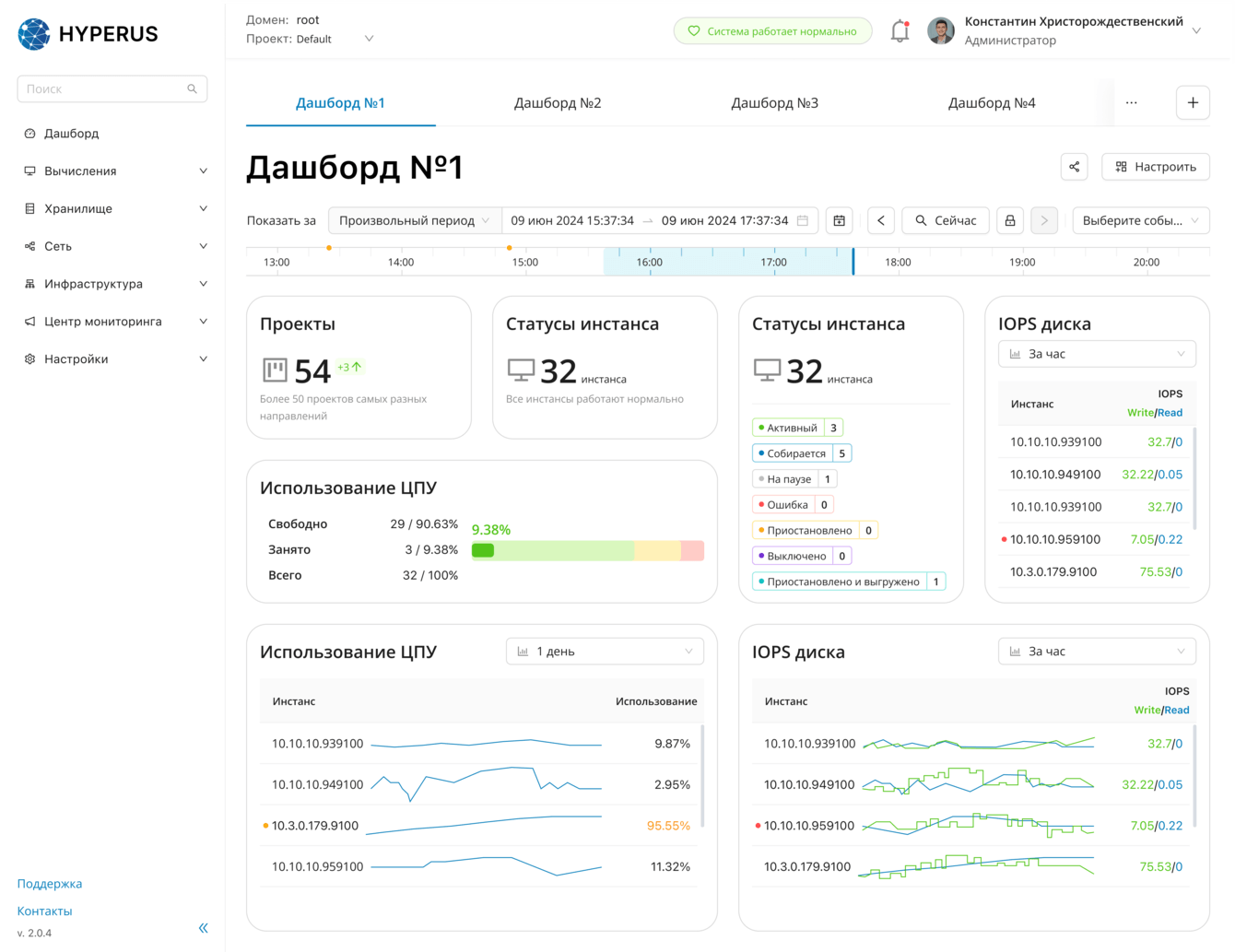Click the HYPERUS logo

pos(88,34)
